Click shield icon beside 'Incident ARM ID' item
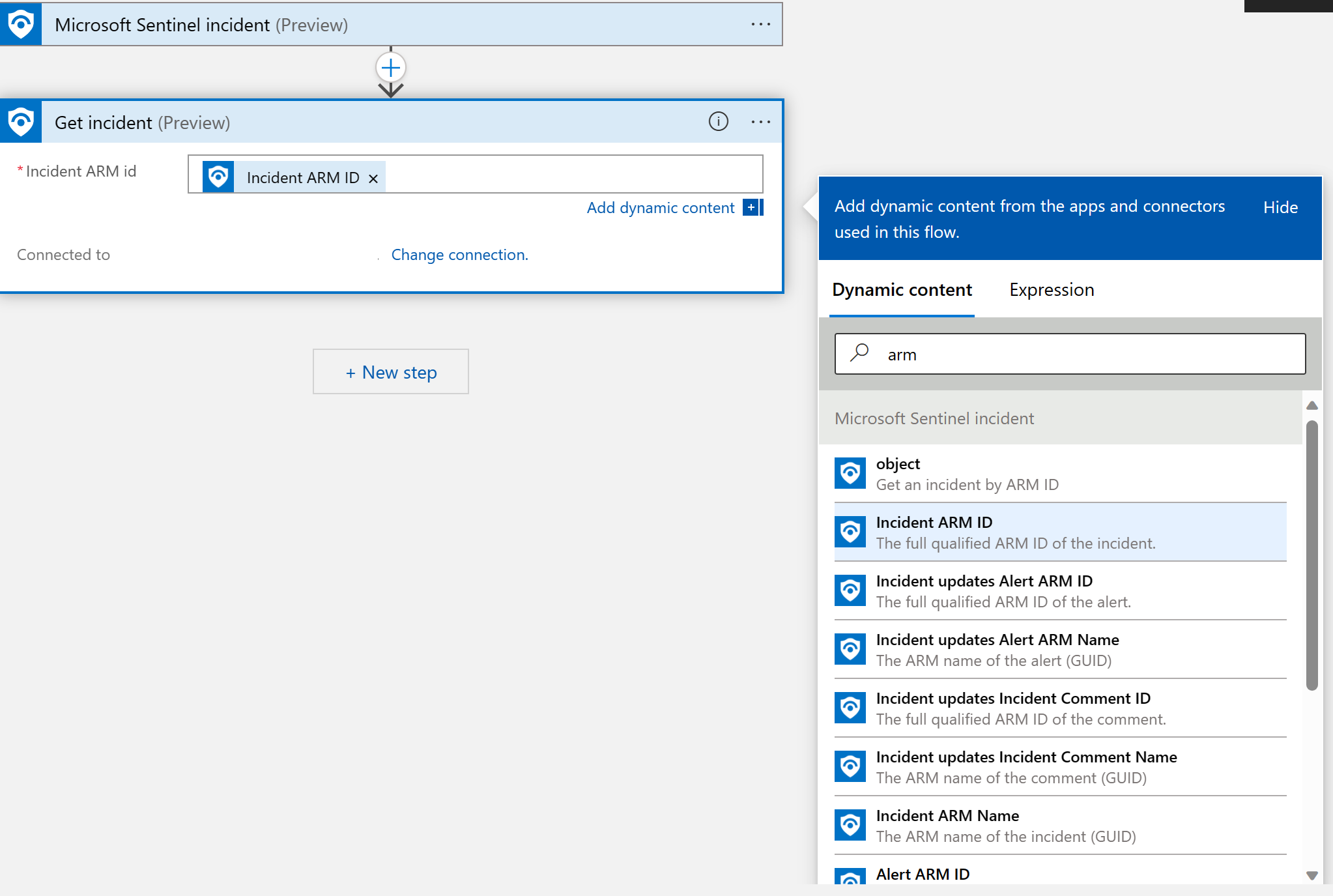 pos(850,532)
